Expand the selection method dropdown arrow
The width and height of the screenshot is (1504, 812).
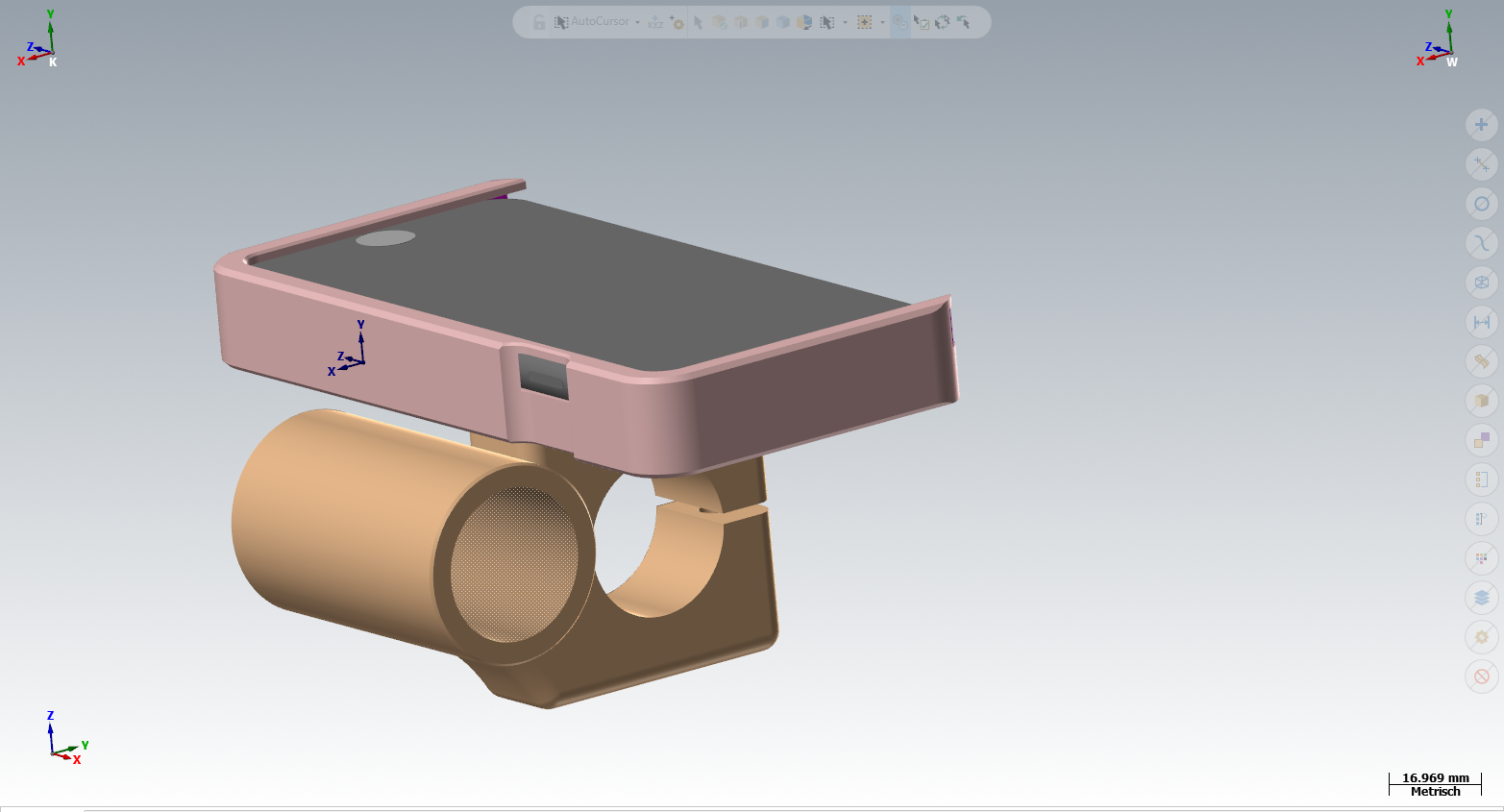tap(845, 22)
